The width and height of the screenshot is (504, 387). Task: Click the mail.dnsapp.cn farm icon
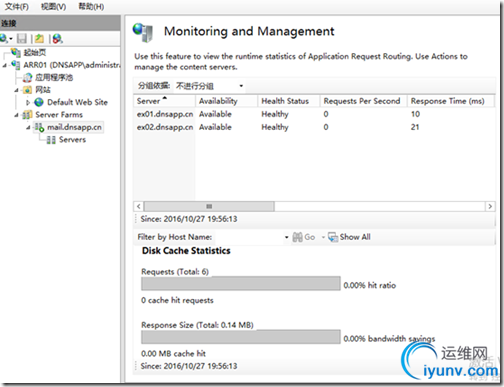click(x=39, y=127)
